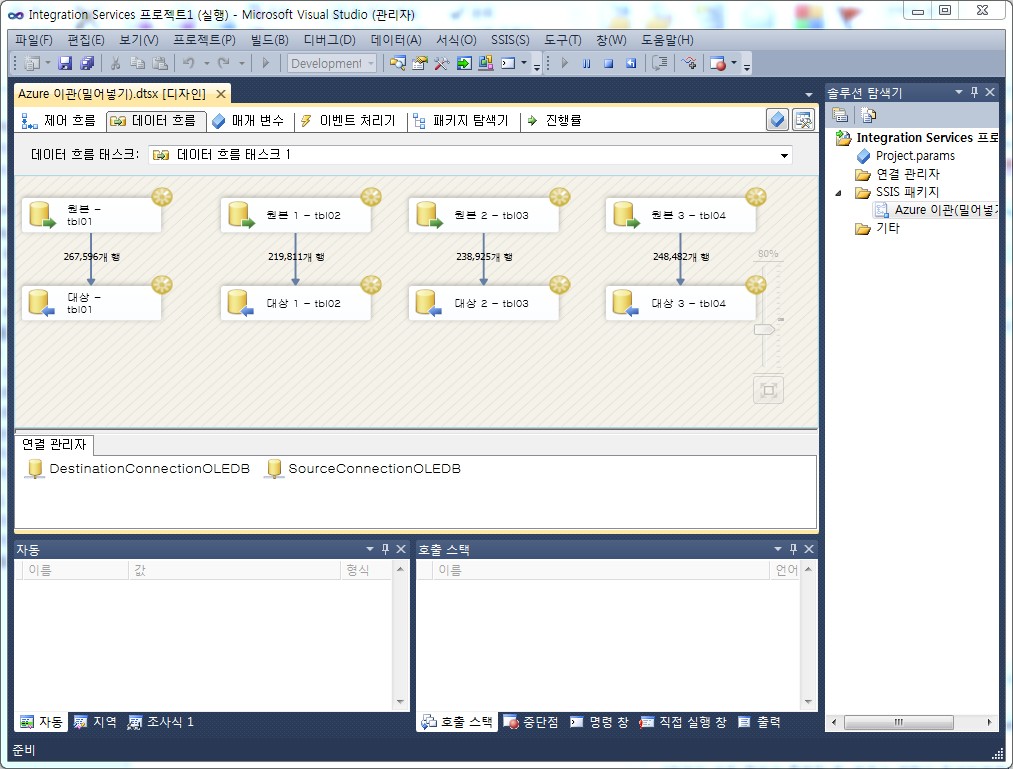Switch to the 제어 흐름 tab

pyautogui.click(x=59, y=121)
